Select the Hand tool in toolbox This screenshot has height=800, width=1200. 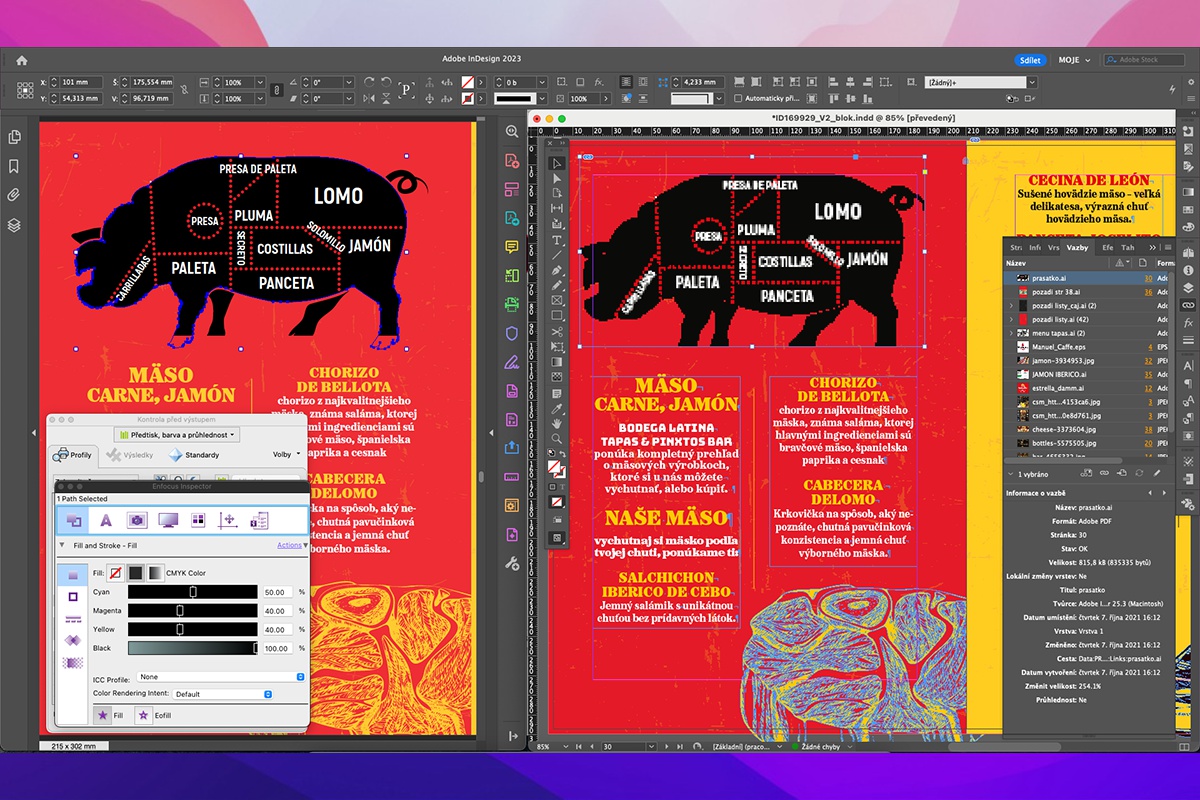pos(558,423)
